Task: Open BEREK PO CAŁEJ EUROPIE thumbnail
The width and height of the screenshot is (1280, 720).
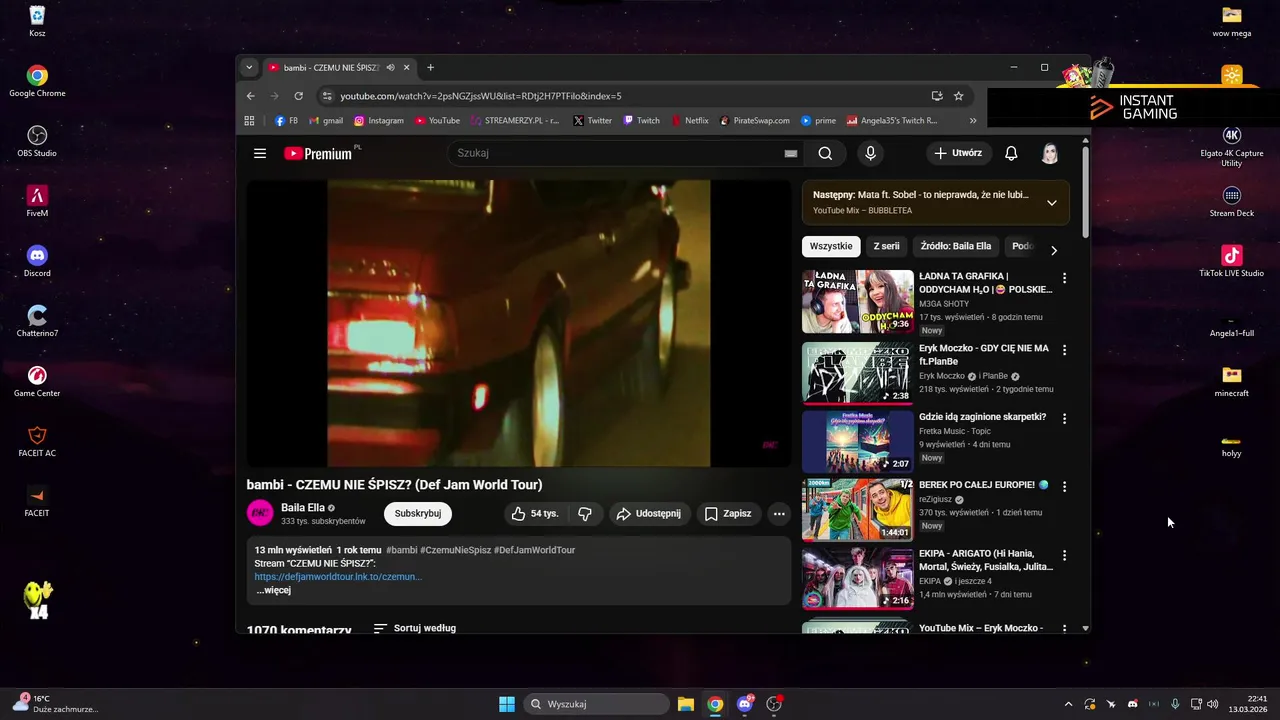Action: pos(857,509)
